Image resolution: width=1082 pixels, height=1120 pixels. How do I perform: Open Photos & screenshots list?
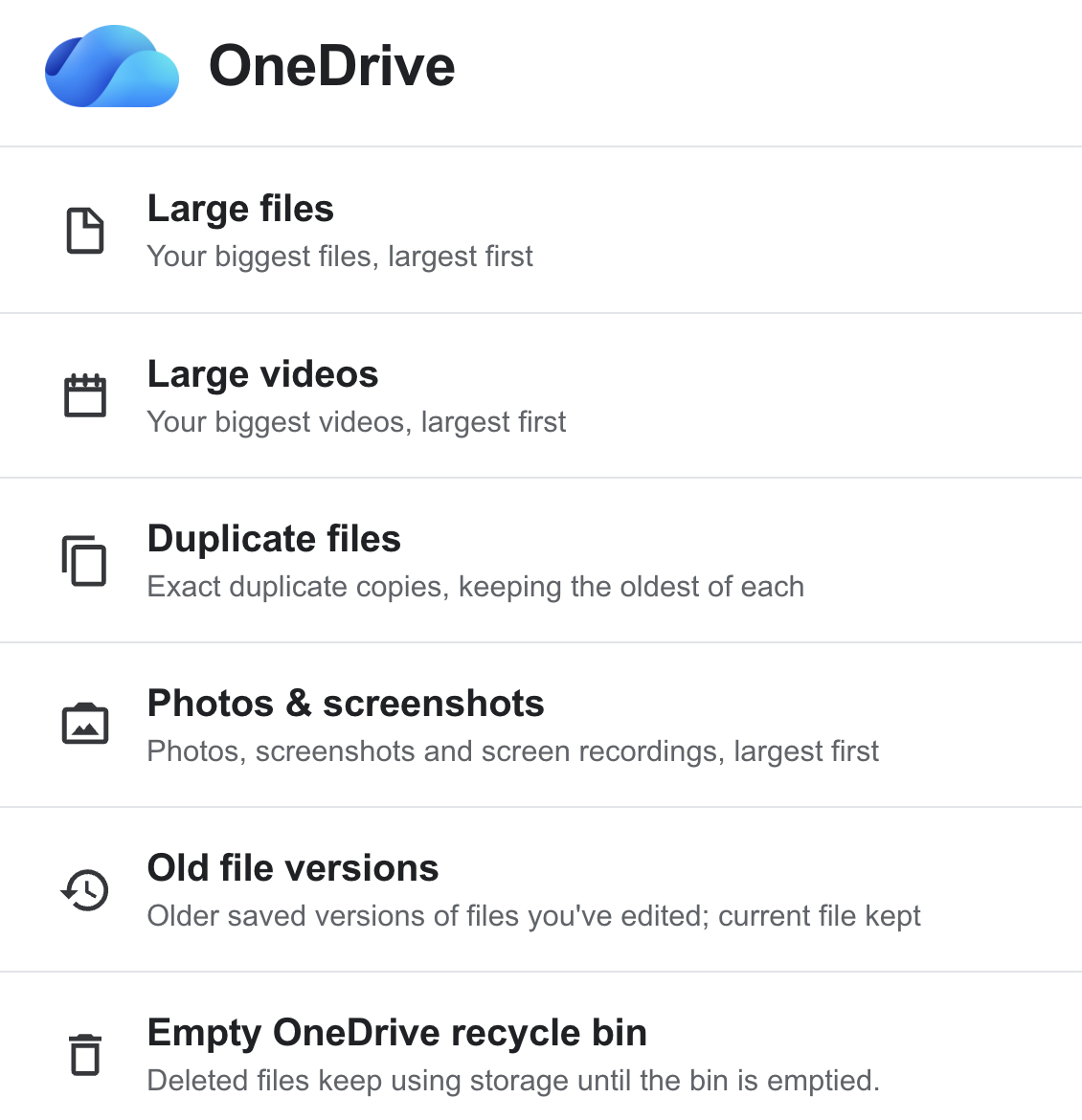coord(541,725)
